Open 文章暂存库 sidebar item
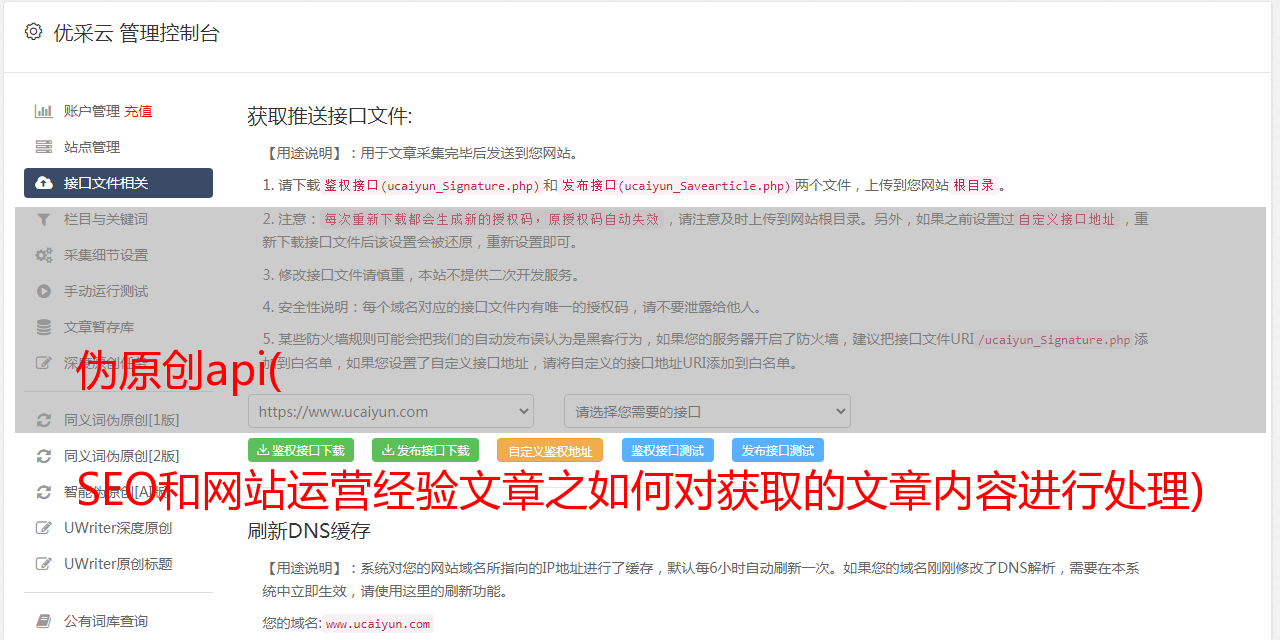 point(99,327)
